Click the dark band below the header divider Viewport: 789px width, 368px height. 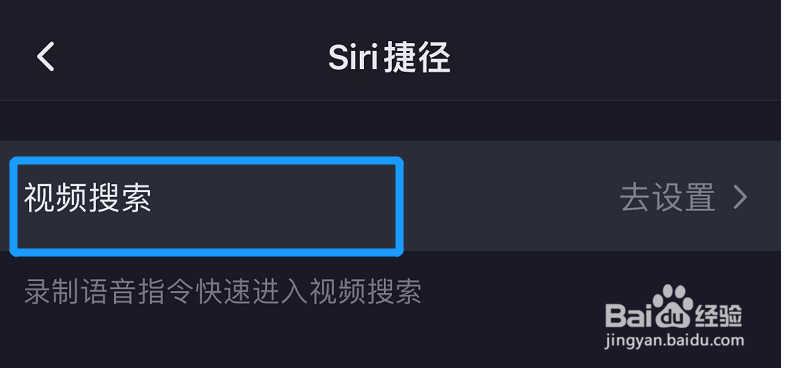tap(390, 121)
